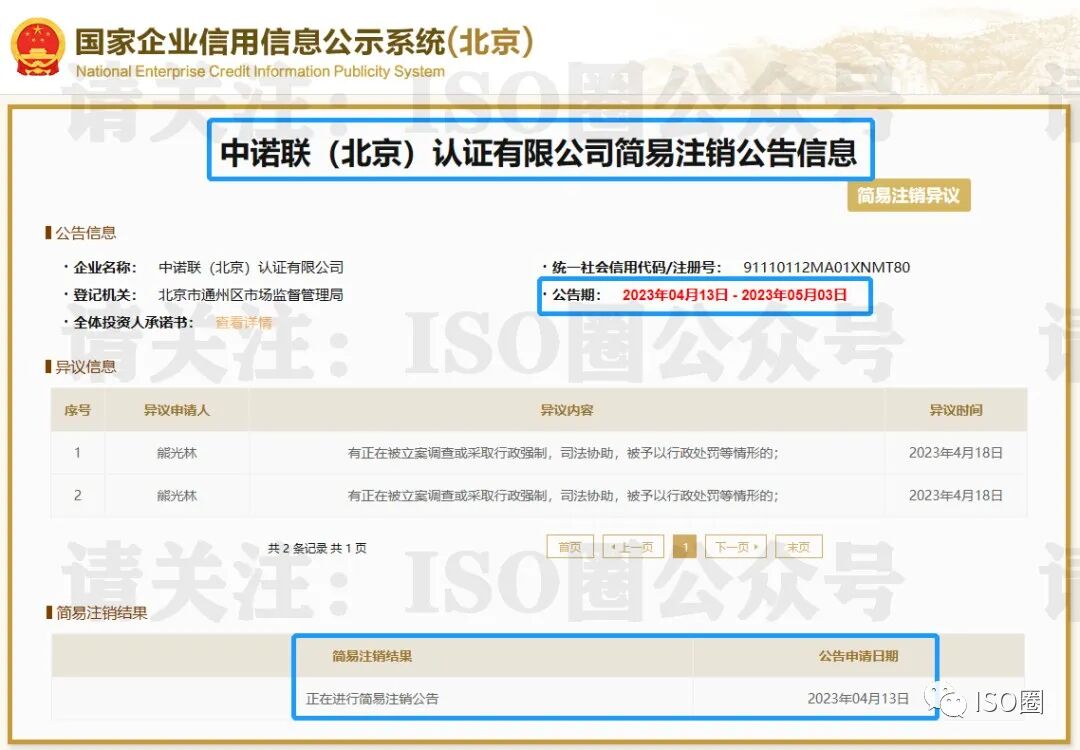Click the 简易注销异议 button
The height and width of the screenshot is (750, 1080).
[910, 196]
